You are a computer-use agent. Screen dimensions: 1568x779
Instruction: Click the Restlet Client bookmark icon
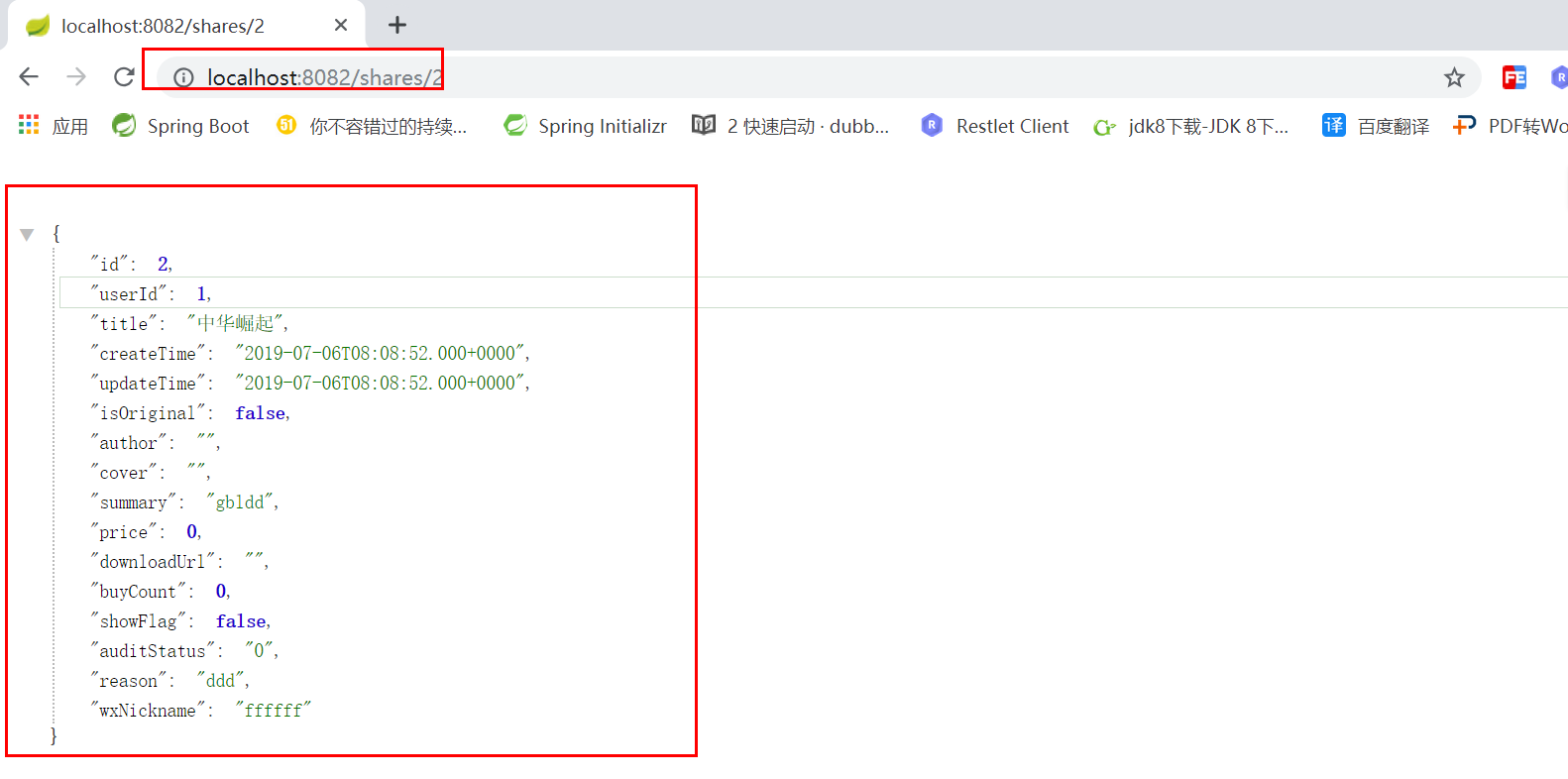932,125
